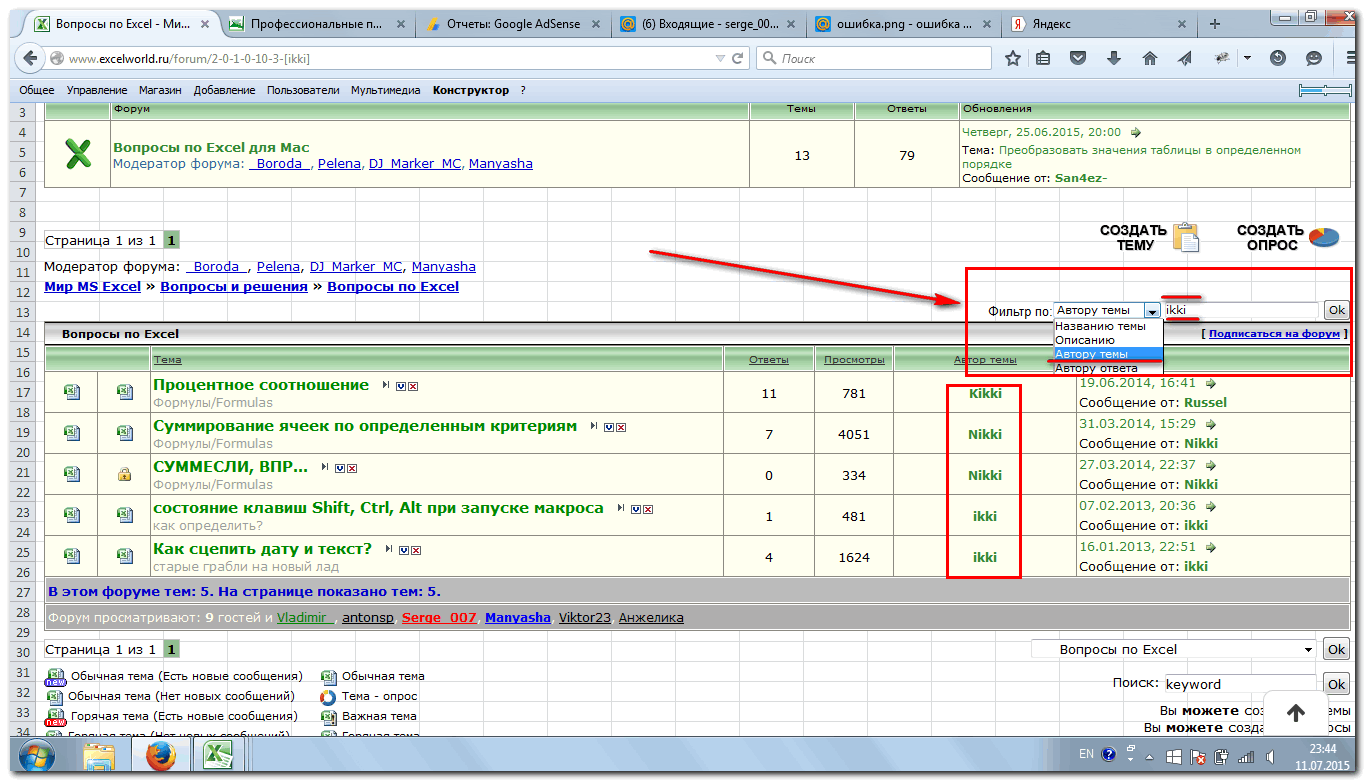The image size is (1366, 782).
Task: Click the volume speaker tray icon
Action: click(1270, 756)
